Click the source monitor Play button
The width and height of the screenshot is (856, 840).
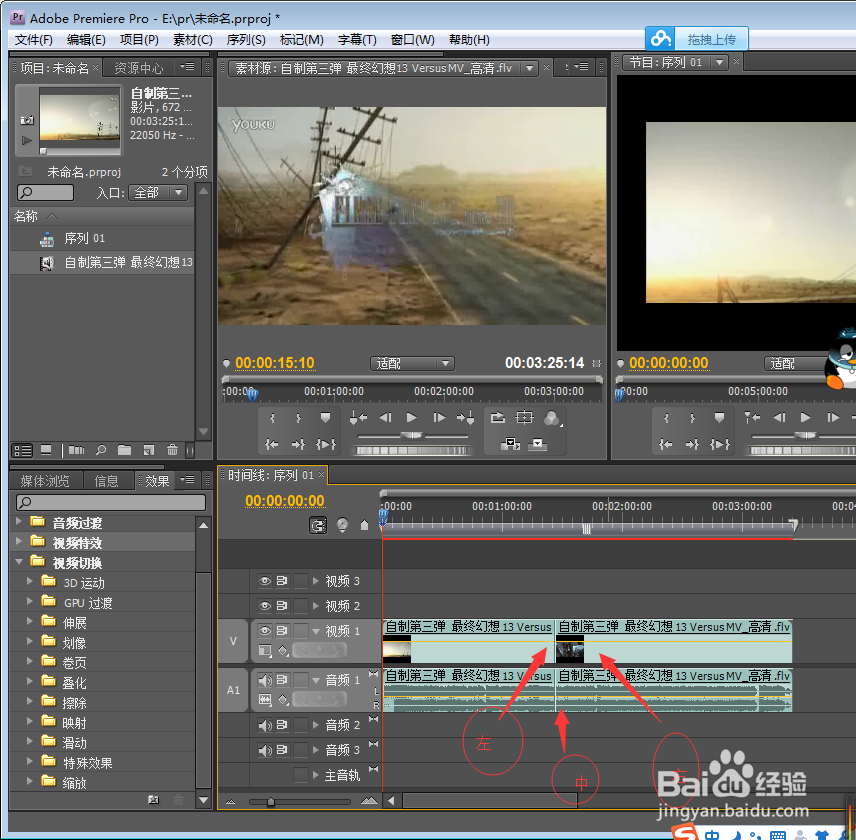[x=411, y=418]
